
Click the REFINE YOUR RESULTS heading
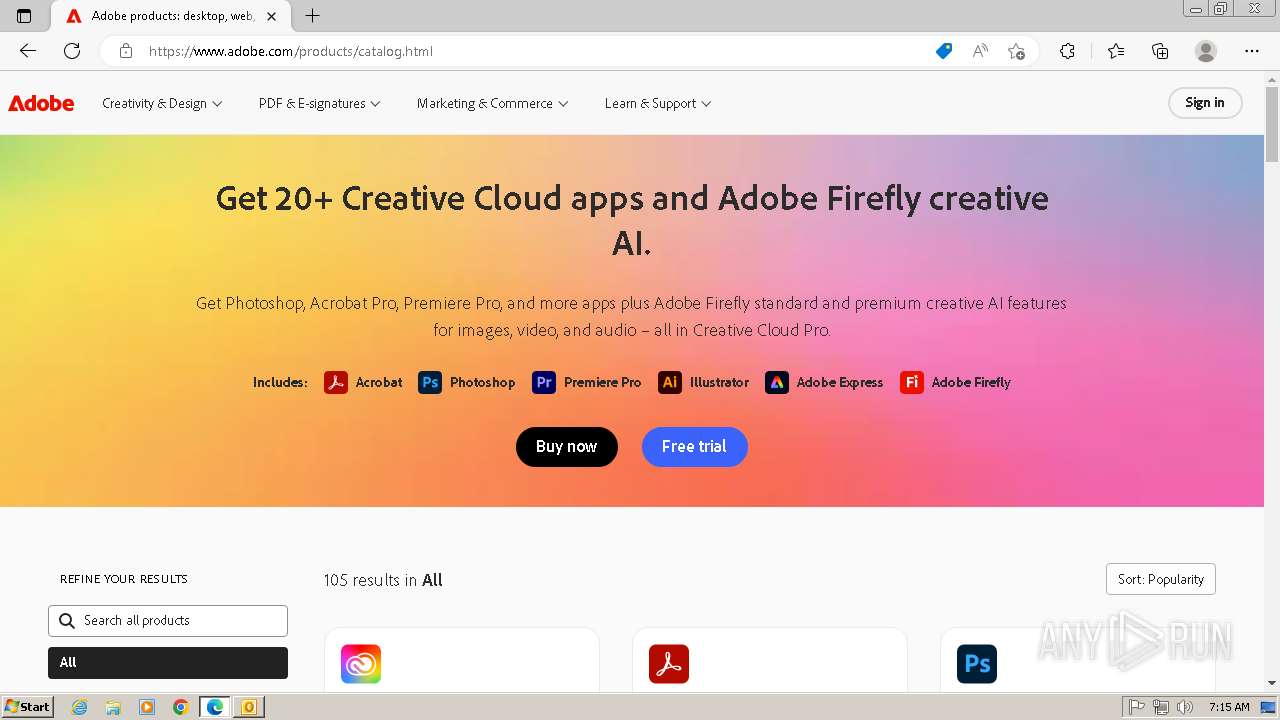pos(124,579)
